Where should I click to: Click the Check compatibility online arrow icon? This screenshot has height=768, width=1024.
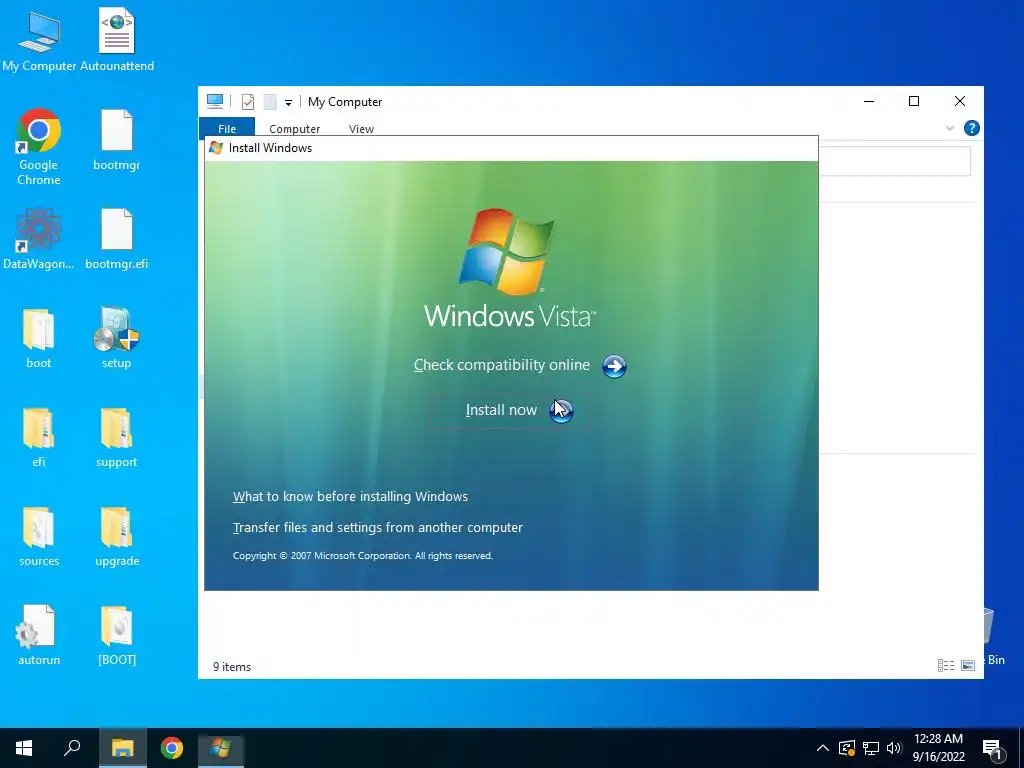[x=614, y=366]
